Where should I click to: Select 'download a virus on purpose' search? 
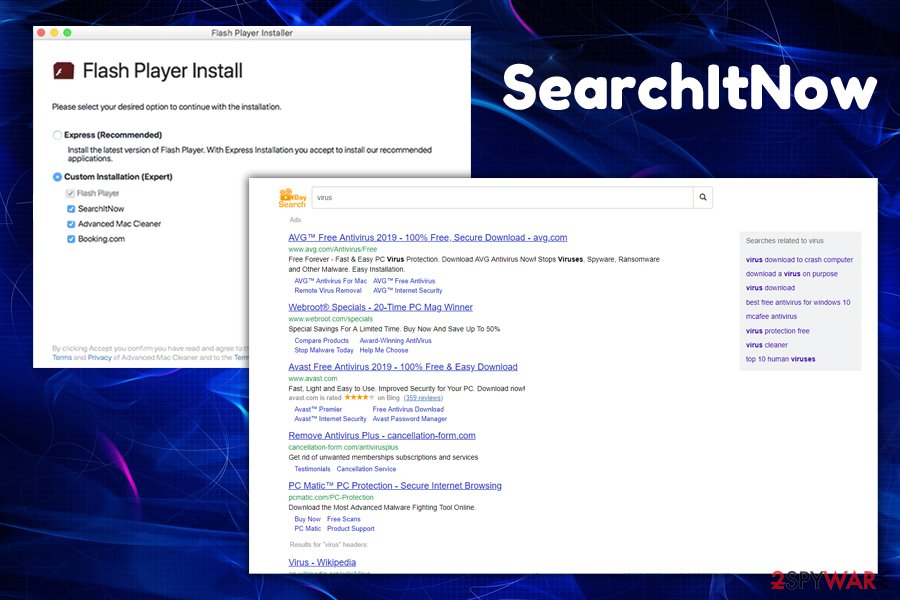pyautogui.click(x=792, y=274)
